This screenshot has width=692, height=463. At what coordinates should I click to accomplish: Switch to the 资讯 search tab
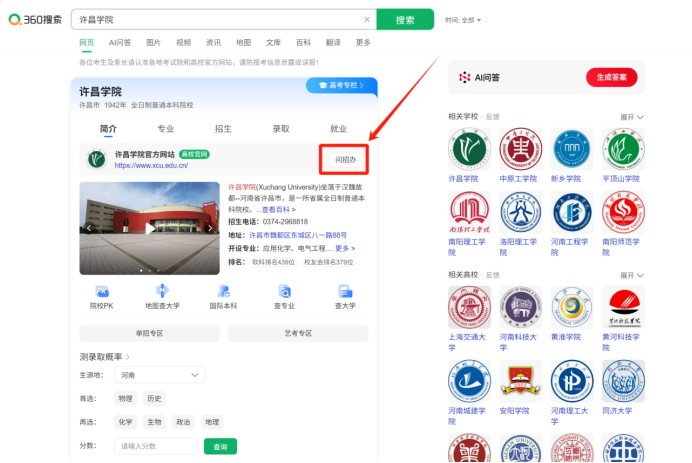213,42
